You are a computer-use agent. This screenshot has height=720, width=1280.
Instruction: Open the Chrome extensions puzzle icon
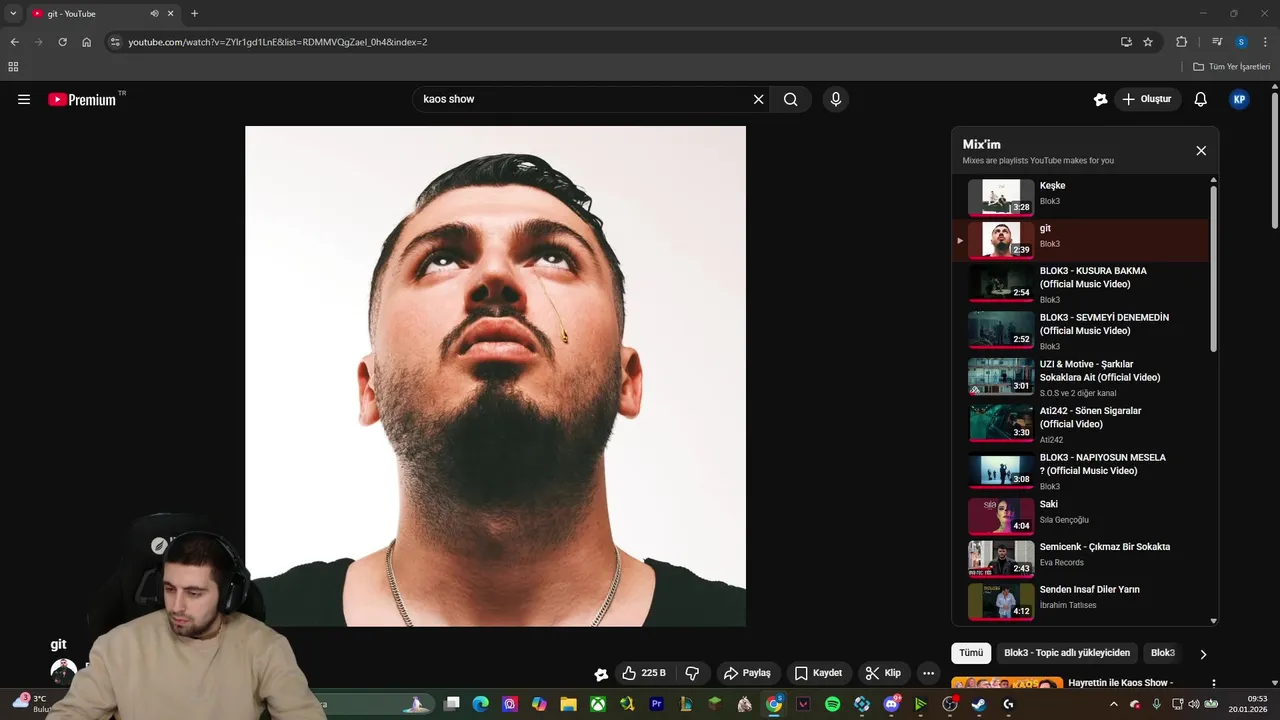[1181, 42]
